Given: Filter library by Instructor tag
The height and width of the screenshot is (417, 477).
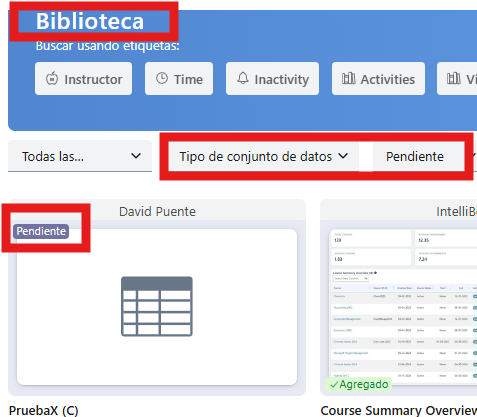Looking at the screenshot, I should [x=83, y=79].
